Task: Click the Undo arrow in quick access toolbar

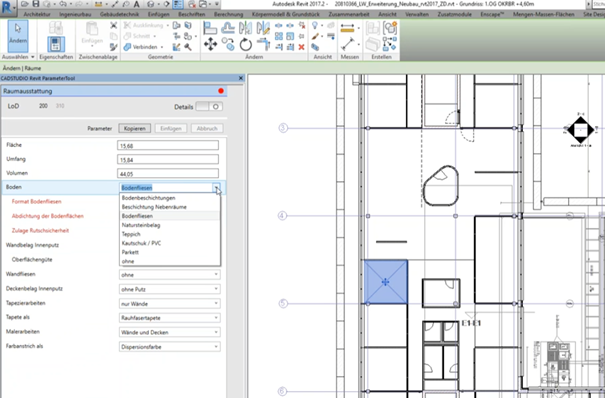Action: [x=63, y=4]
